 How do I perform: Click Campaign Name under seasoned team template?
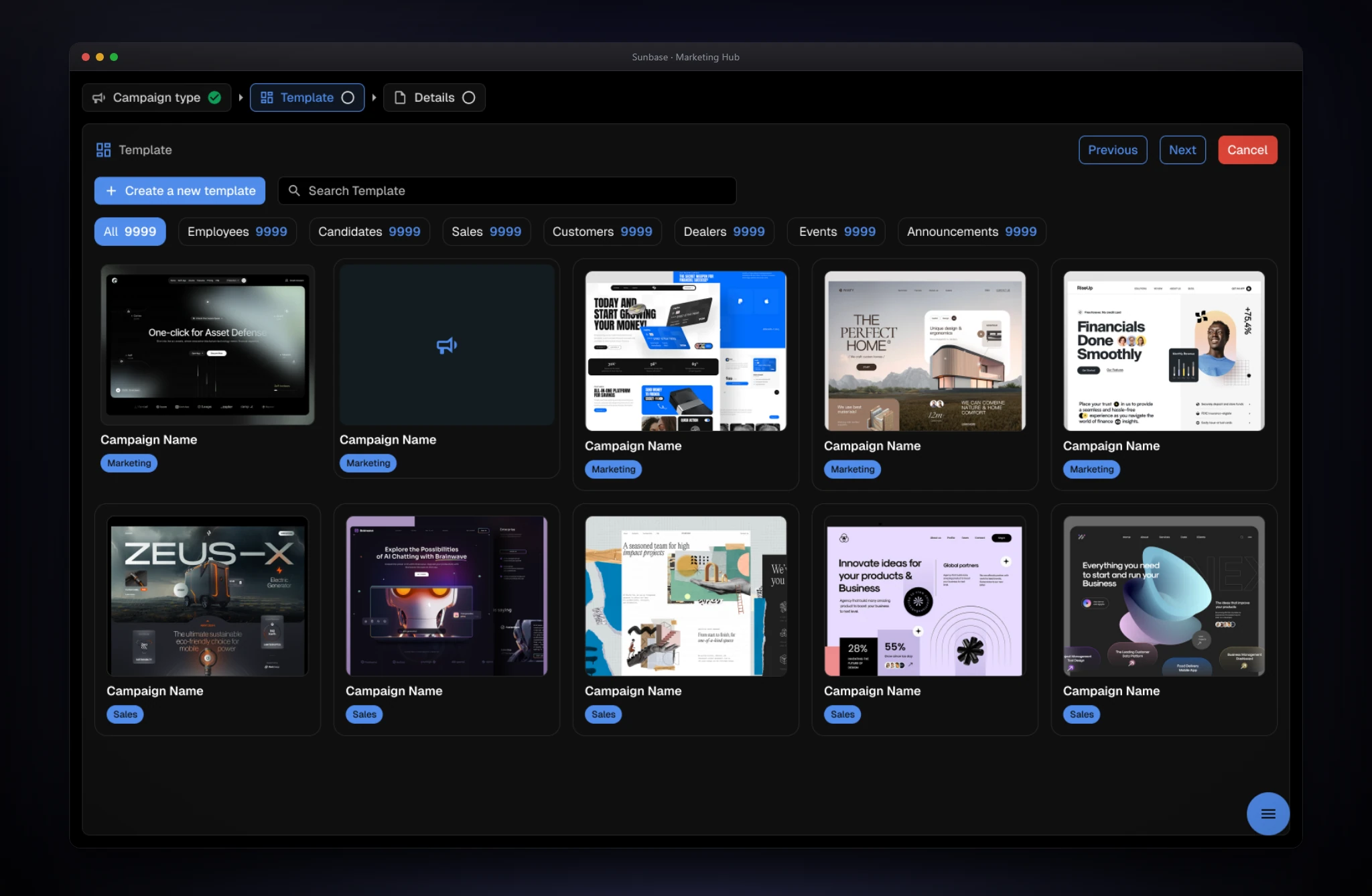pos(633,691)
